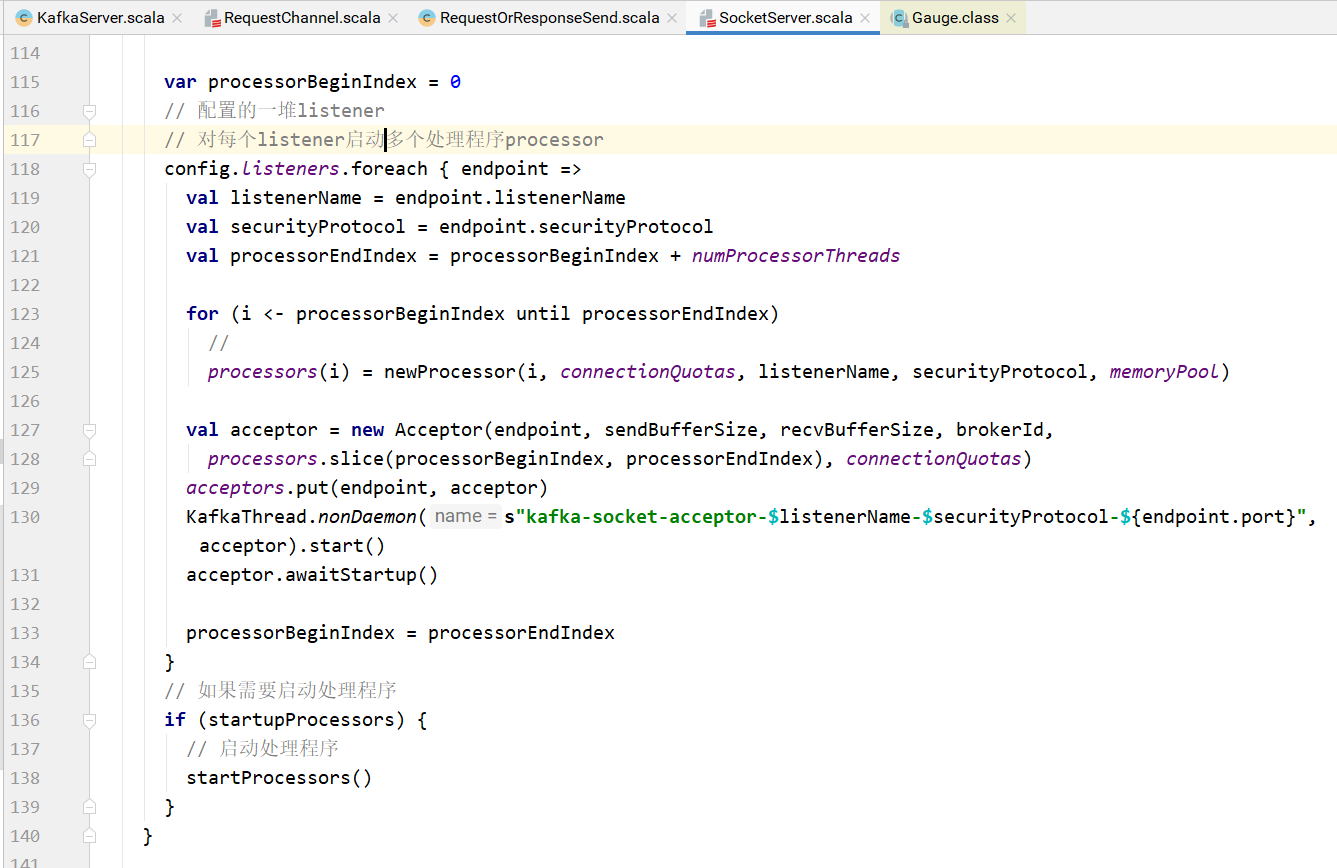Image resolution: width=1337 pixels, height=868 pixels.
Task: Click 'endpoint.listenerName' on line 119
Action: pos(510,198)
